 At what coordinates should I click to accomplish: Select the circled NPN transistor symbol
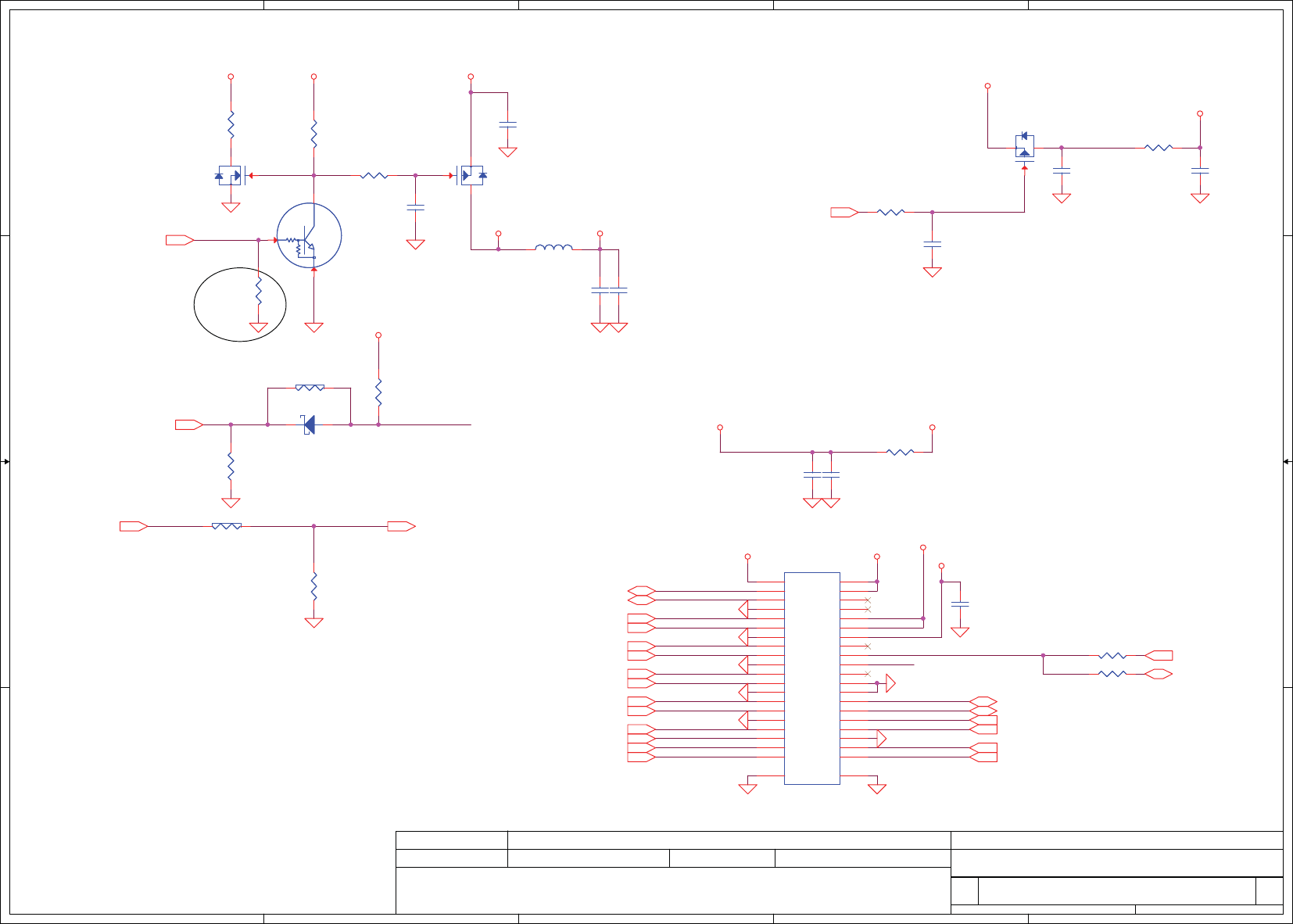(309, 235)
